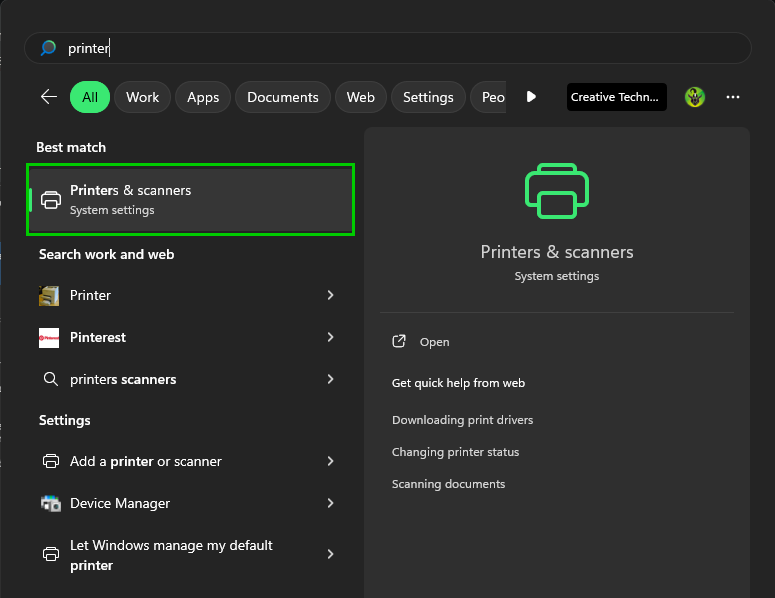Image resolution: width=775 pixels, height=598 pixels.
Task: Click printer icon beside Let Windows manage default
Action: click(x=51, y=554)
